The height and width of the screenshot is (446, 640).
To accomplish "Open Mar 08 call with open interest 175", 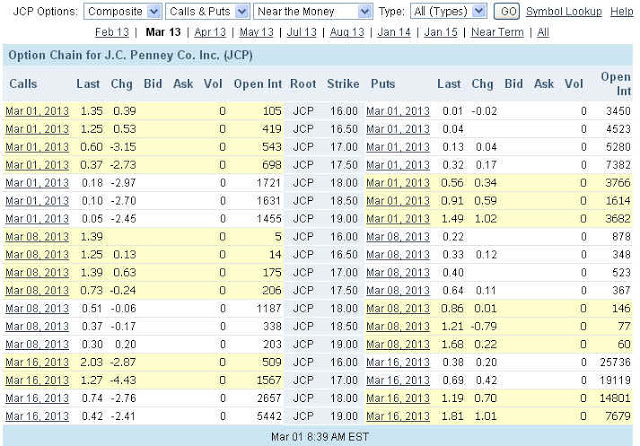I will pos(37,273).
